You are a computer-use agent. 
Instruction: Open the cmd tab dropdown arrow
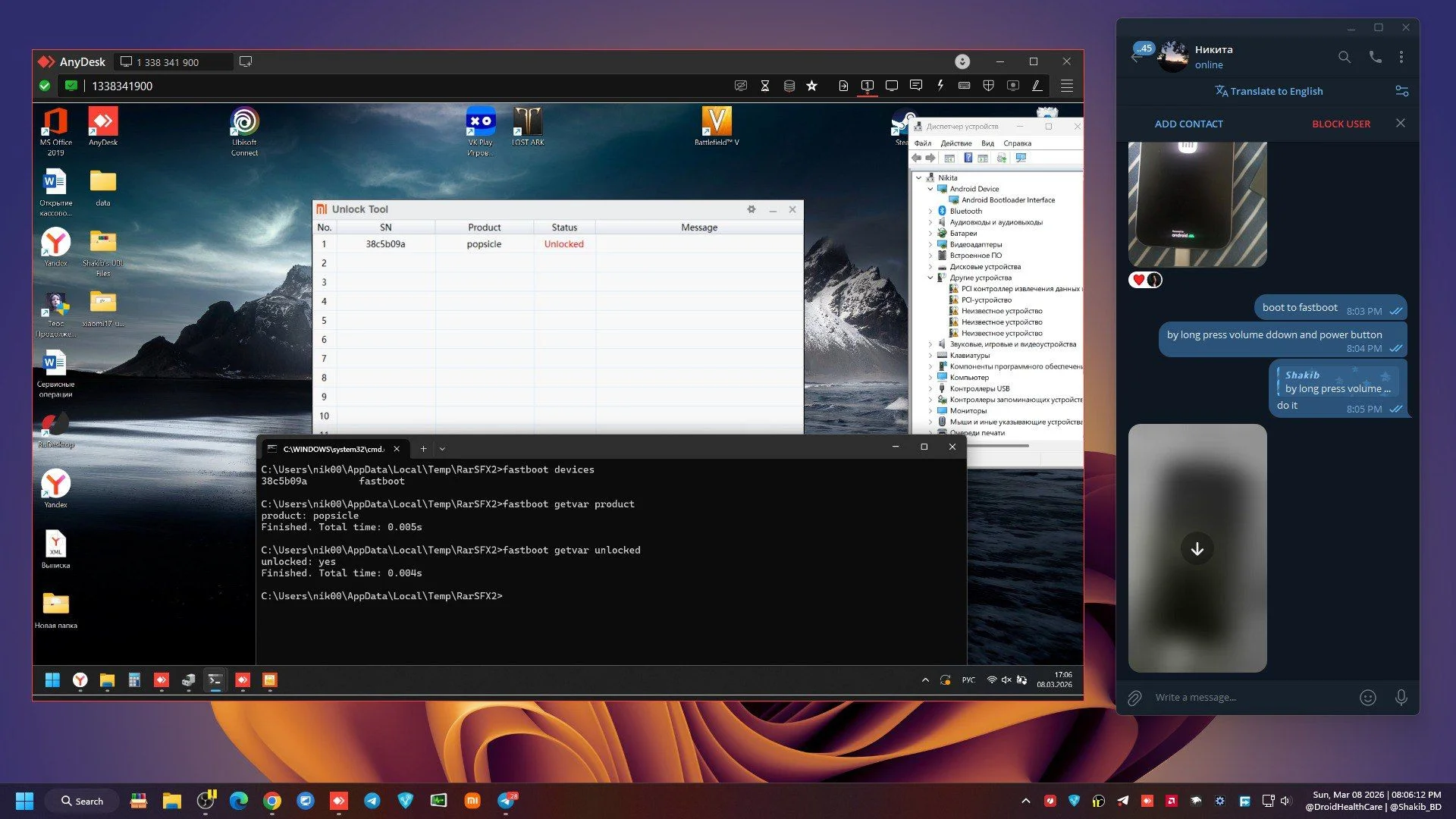pos(442,449)
